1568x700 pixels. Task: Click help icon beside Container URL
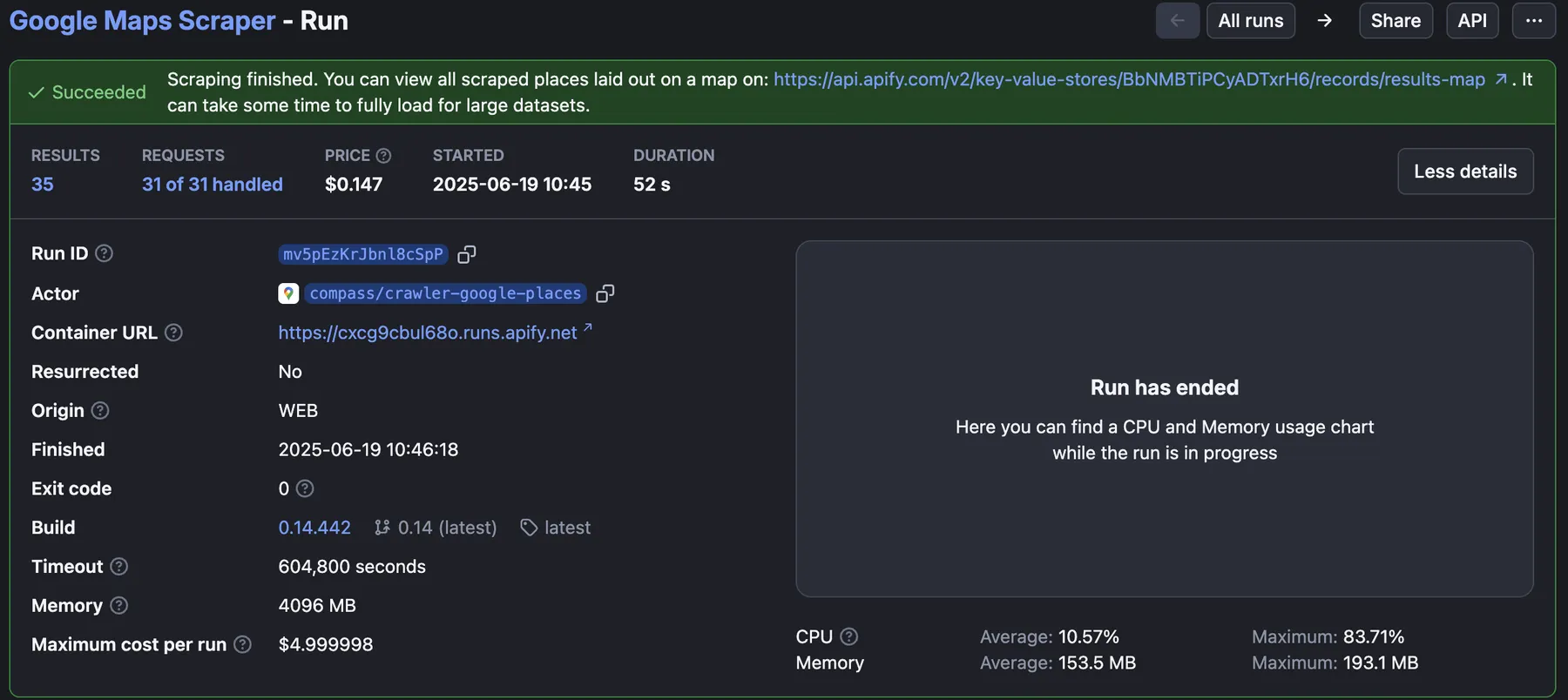pyautogui.click(x=173, y=333)
